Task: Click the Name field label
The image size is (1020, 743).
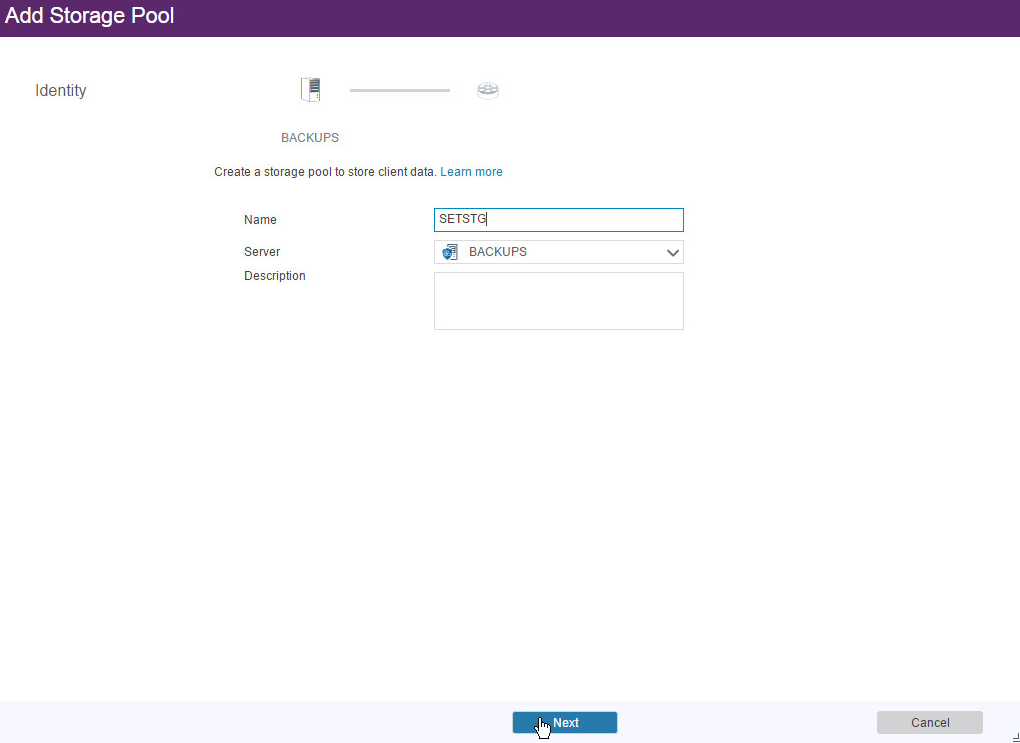Action: tap(260, 220)
